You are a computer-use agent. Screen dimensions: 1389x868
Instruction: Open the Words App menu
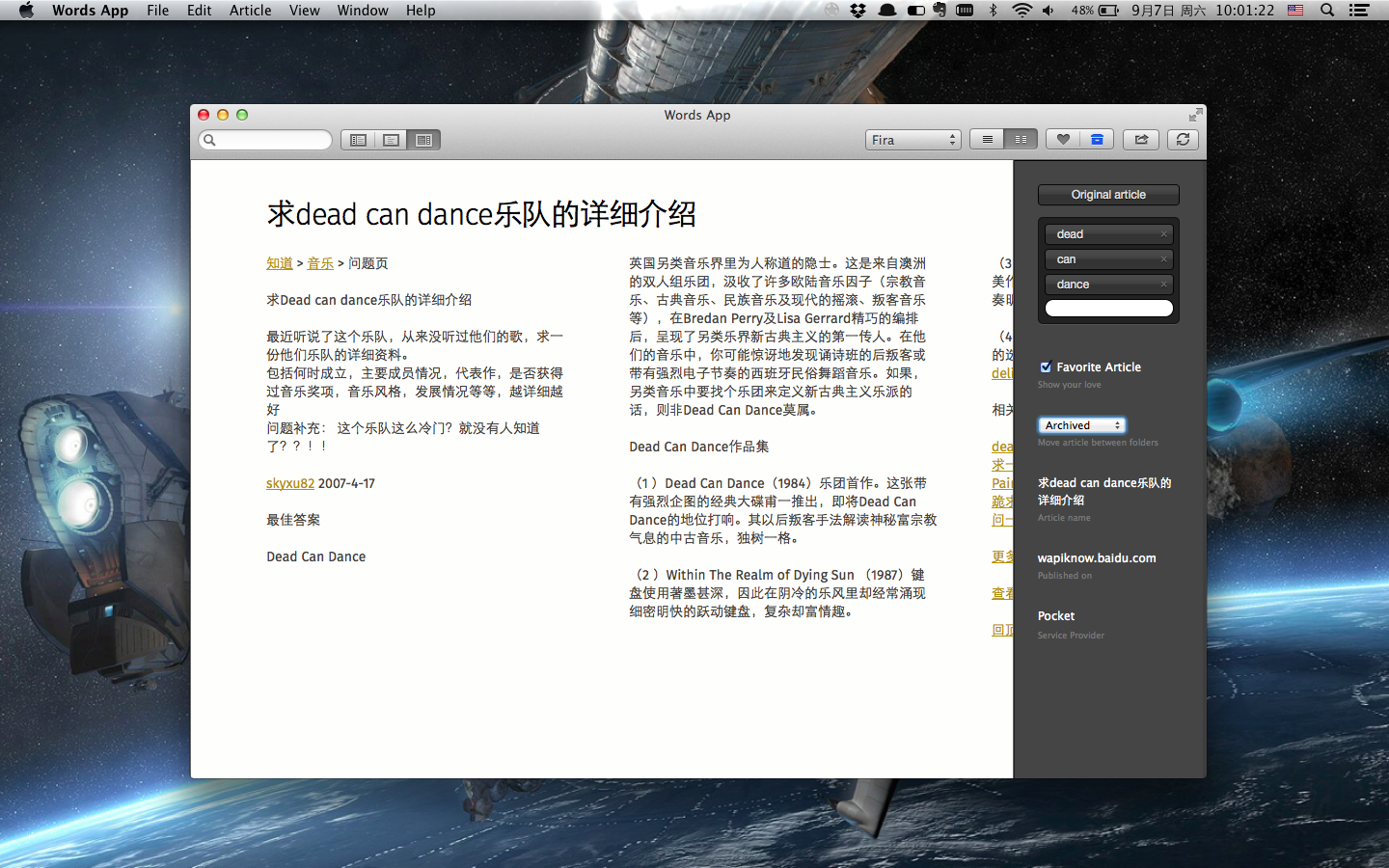point(90,11)
